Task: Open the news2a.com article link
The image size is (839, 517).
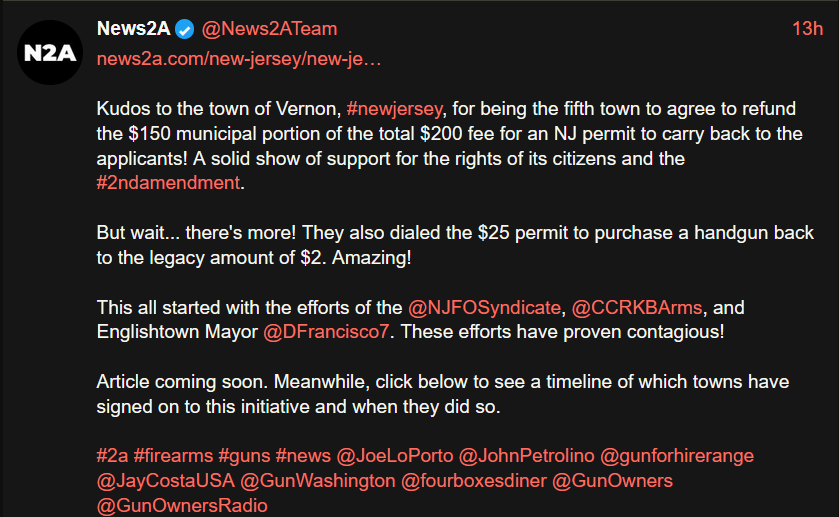Action: pyautogui.click(x=238, y=58)
